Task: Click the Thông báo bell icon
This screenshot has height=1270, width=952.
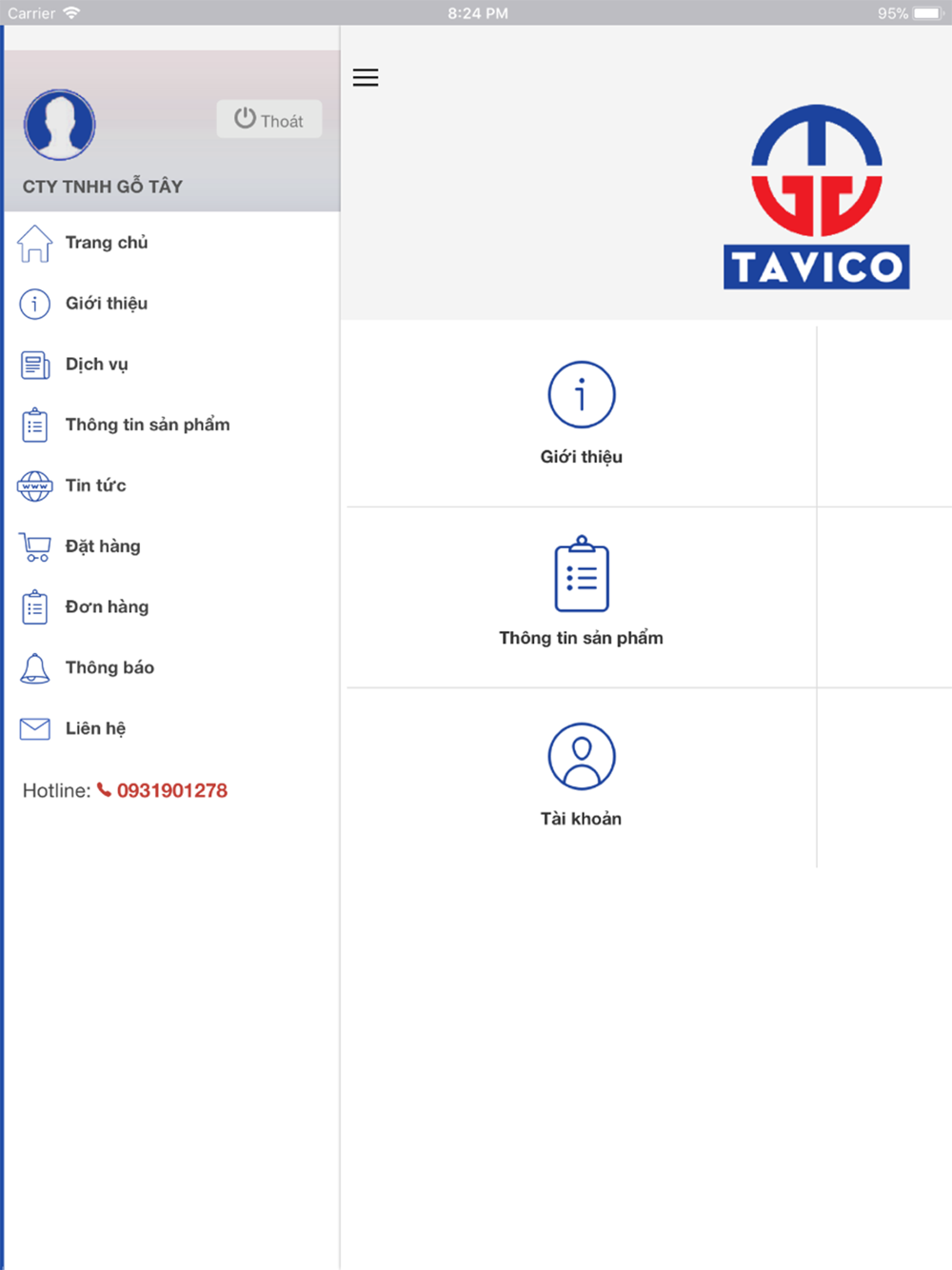Action: (35, 668)
